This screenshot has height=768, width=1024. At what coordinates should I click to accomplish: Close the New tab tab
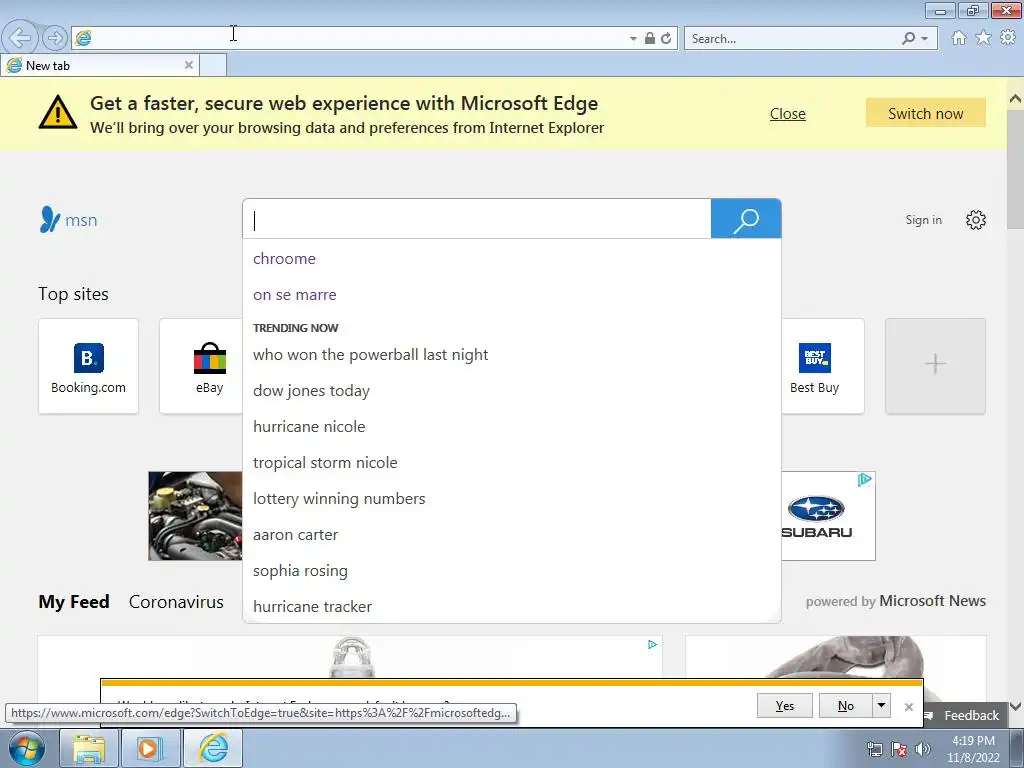point(189,65)
